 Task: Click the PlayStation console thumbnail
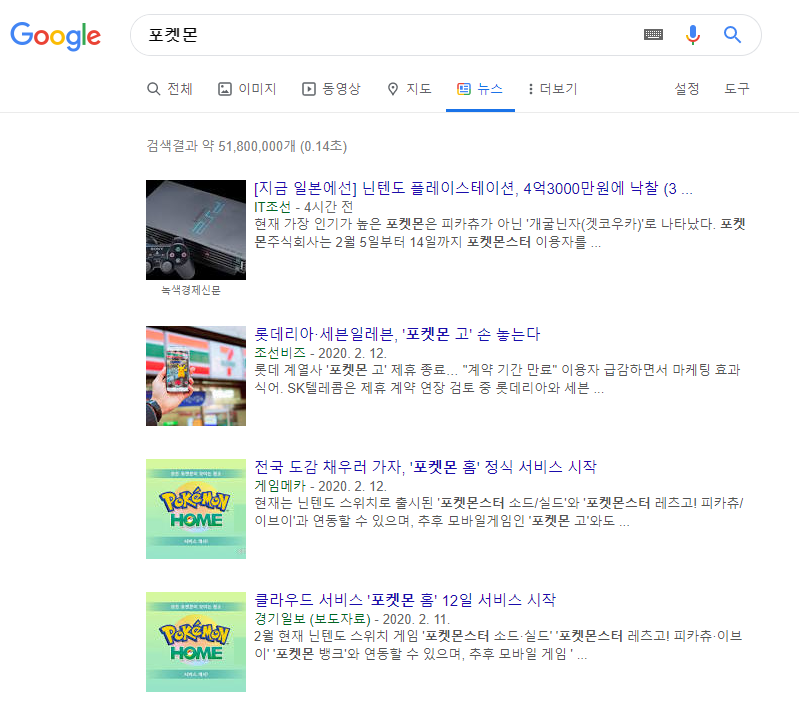196,230
